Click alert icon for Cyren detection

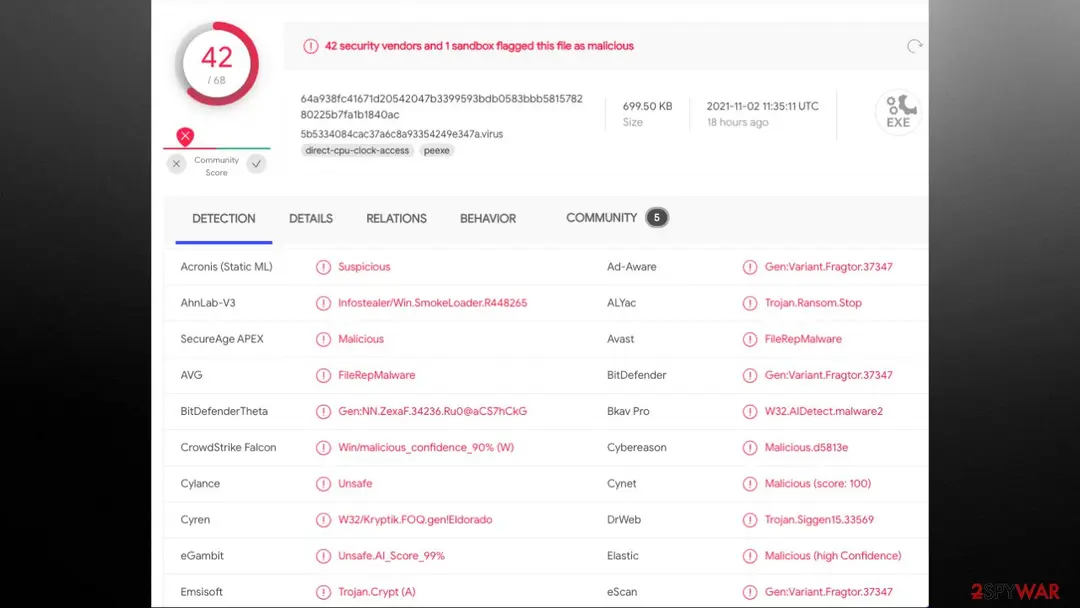pos(323,520)
